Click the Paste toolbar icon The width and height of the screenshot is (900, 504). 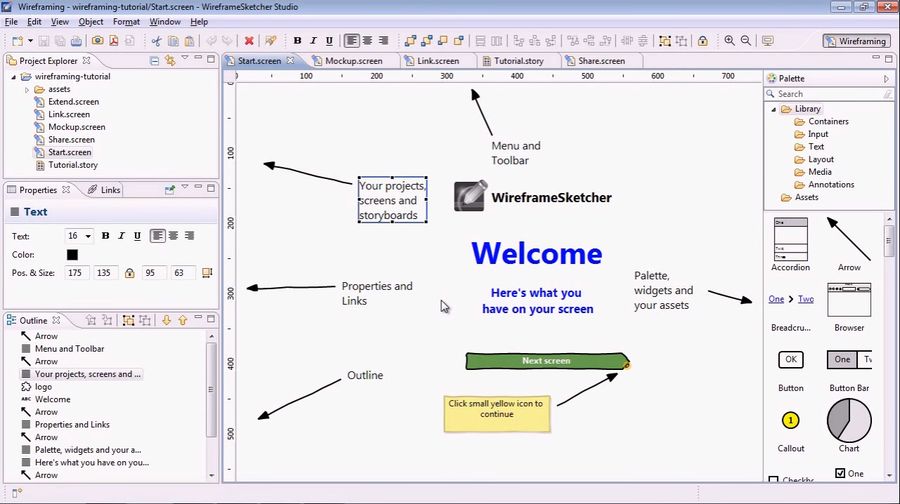[189, 41]
